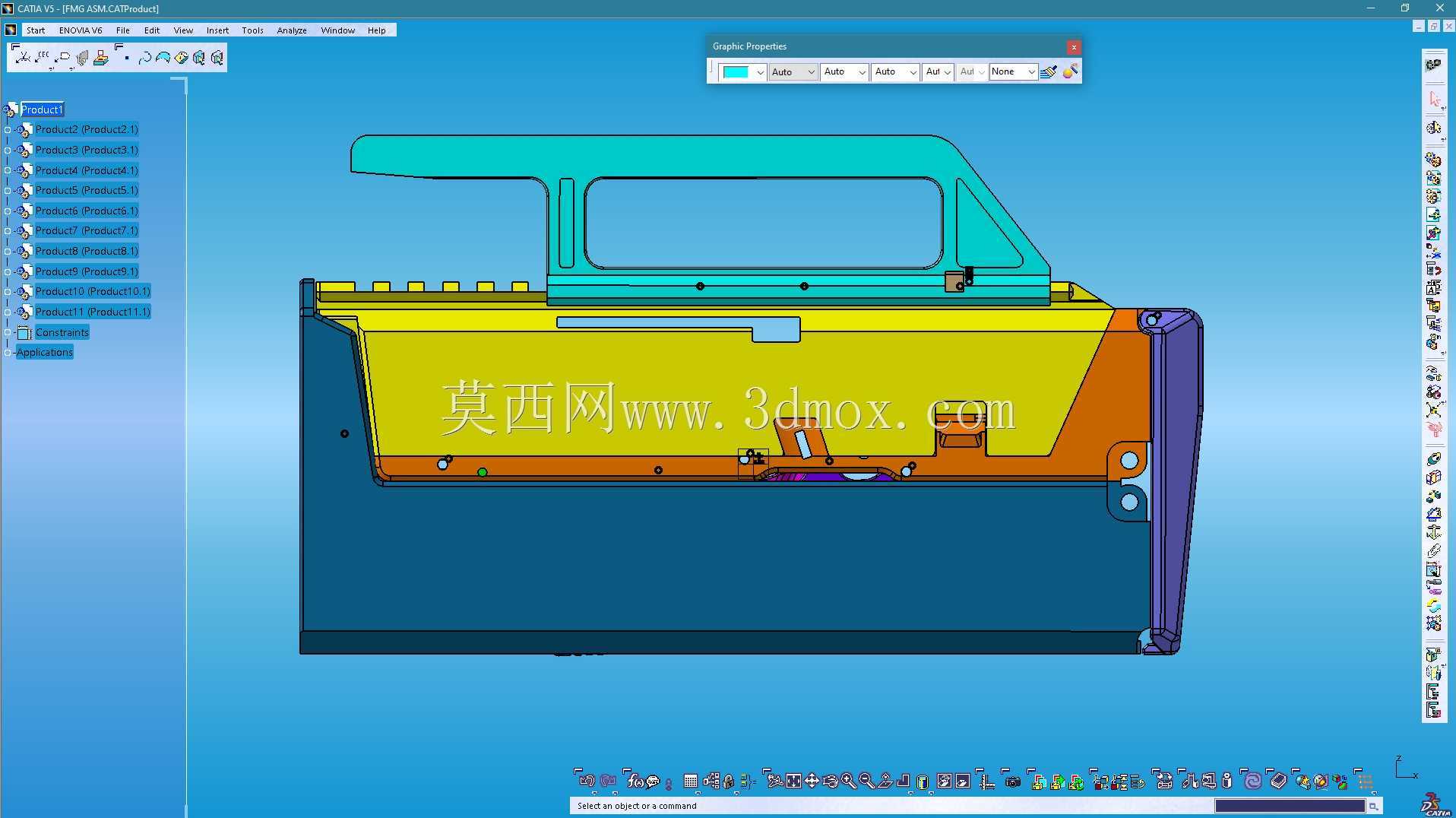Close the Graphic Properties toolbar
Image resolution: width=1456 pixels, height=818 pixels.
pos(1074,47)
